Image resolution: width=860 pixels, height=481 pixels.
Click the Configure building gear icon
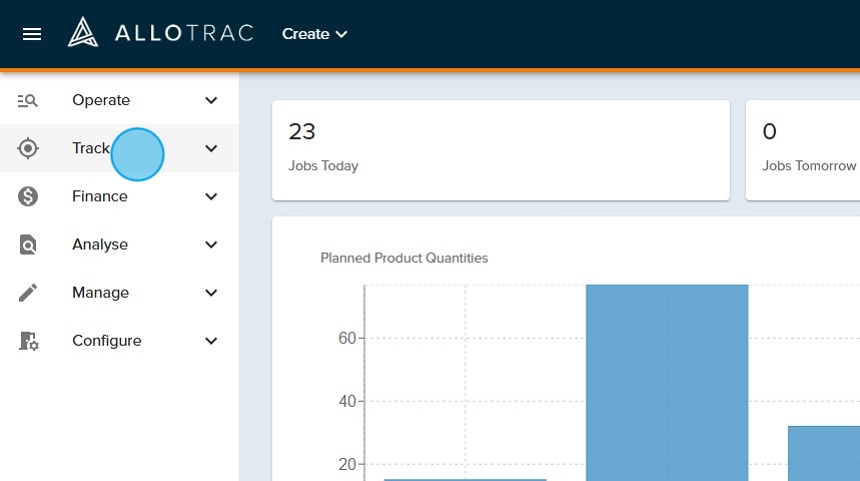[28, 341]
